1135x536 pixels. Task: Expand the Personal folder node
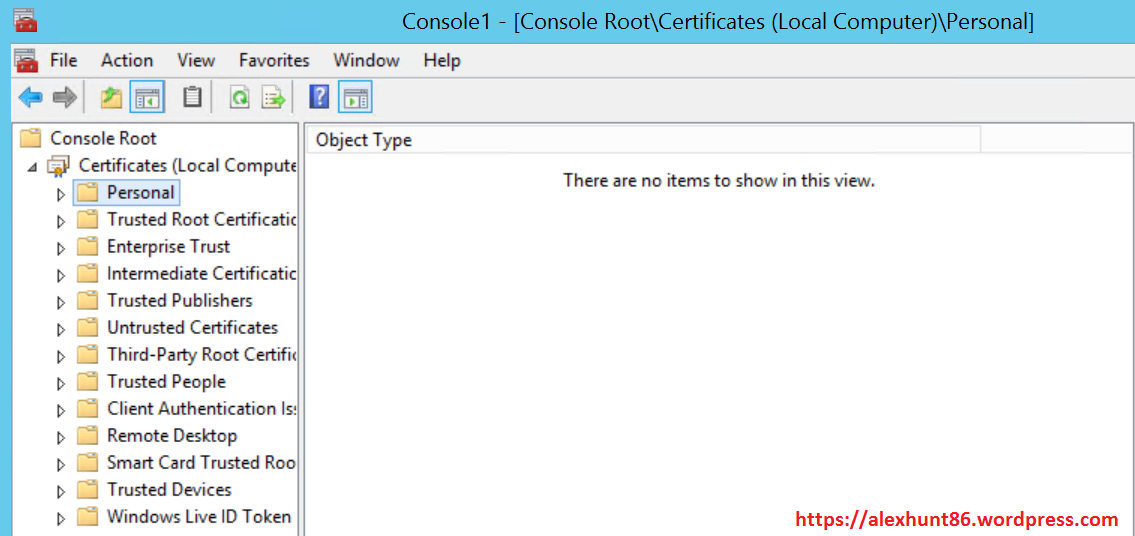point(60,194)
